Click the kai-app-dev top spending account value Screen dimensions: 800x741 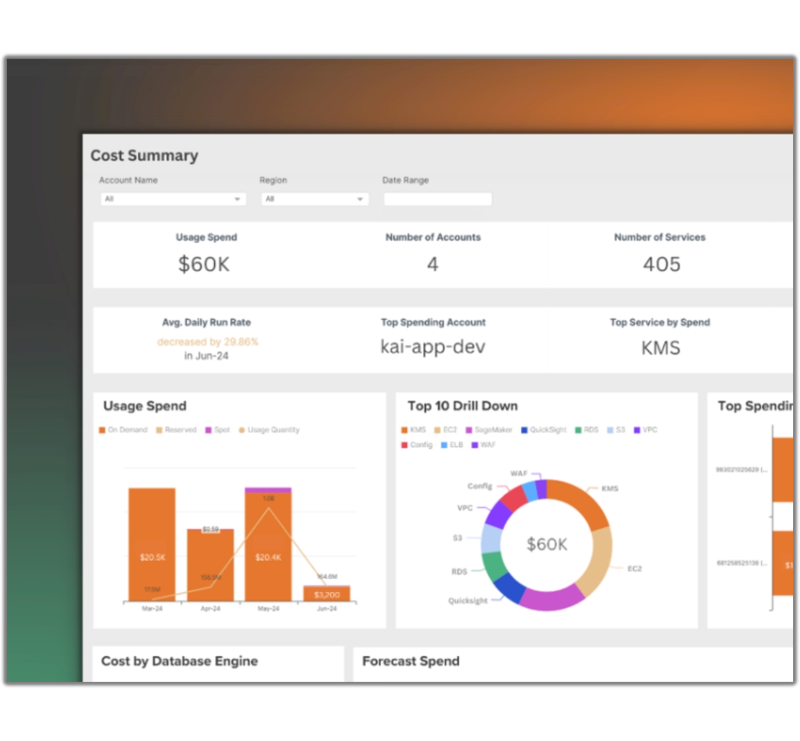(434, 347)
